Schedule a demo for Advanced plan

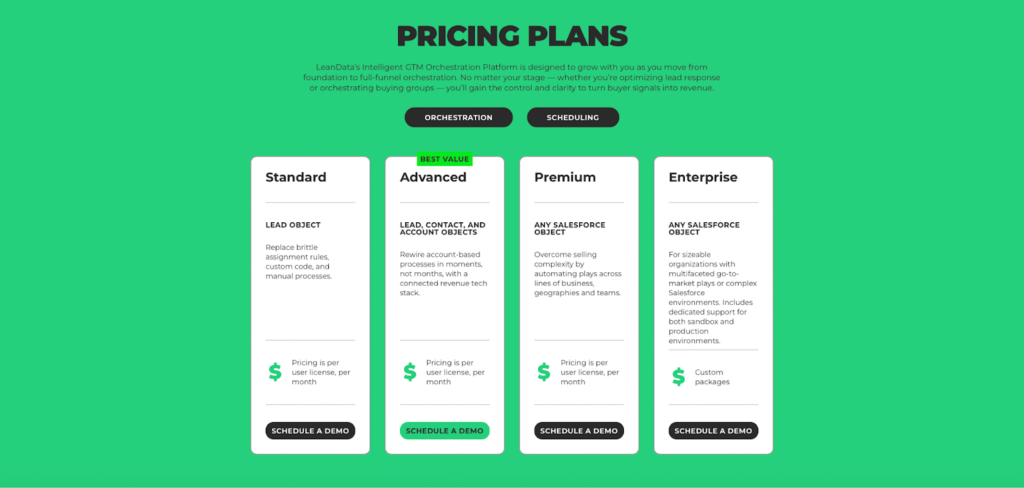click(x=444, y=431)
